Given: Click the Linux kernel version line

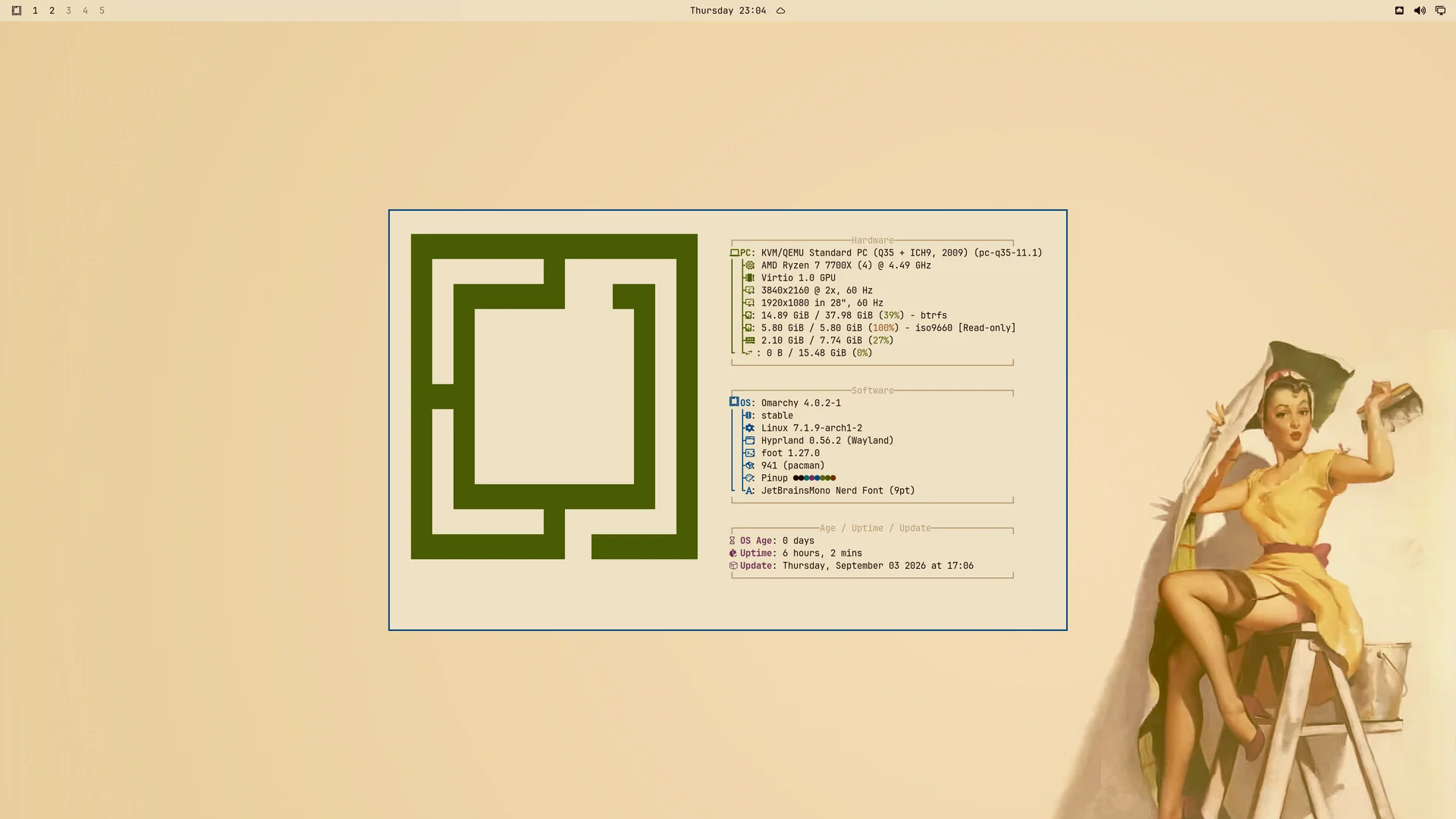Looking at the screenshot, I should pos(811,428).
